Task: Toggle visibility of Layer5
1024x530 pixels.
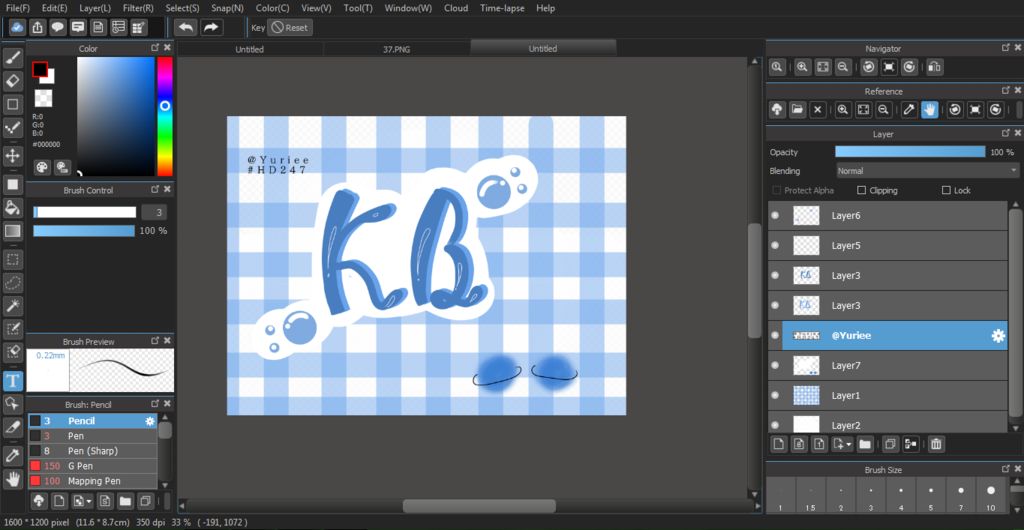Action: tap(775, 245)
